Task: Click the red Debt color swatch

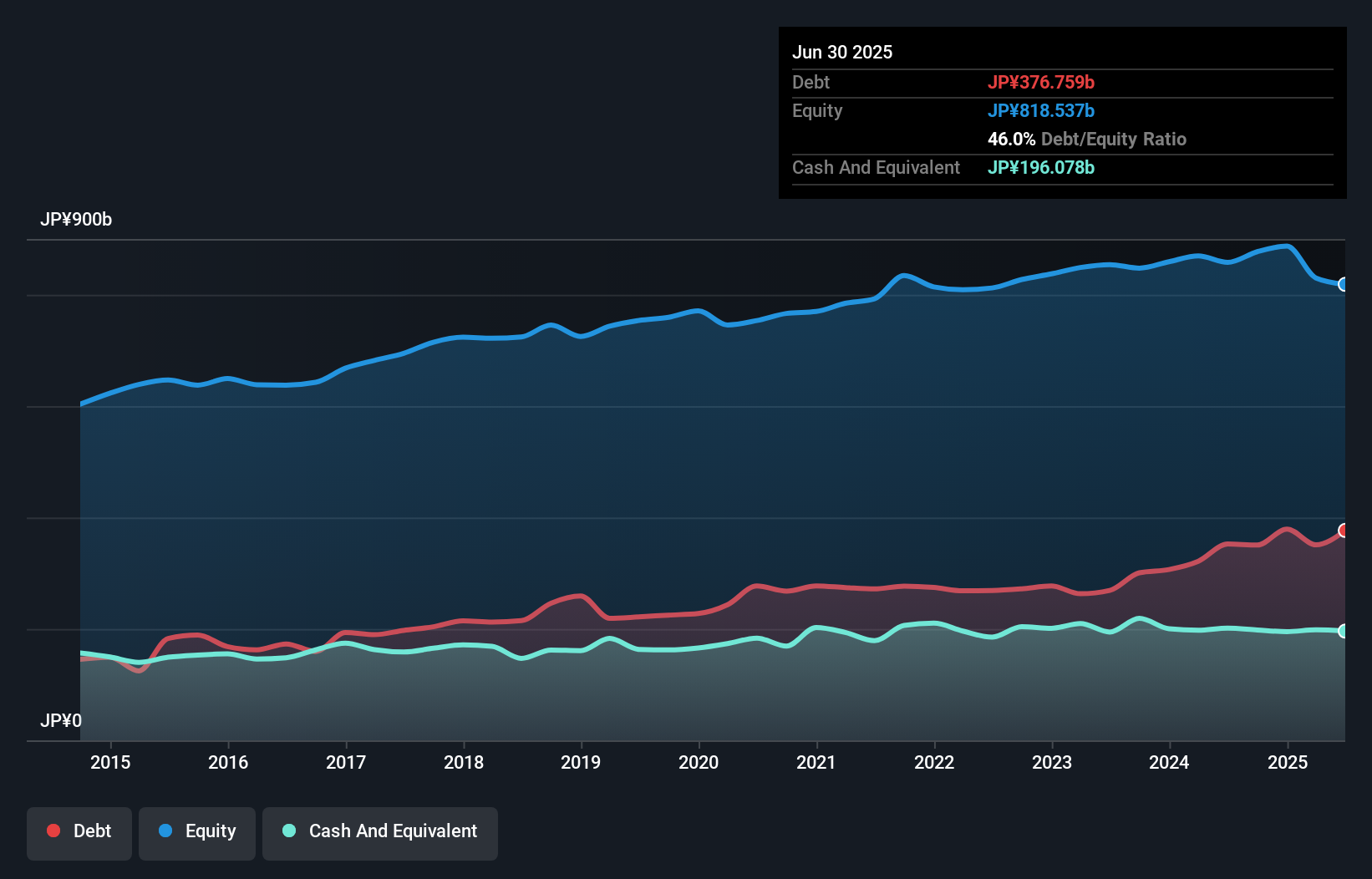Action: pos(53,831)
